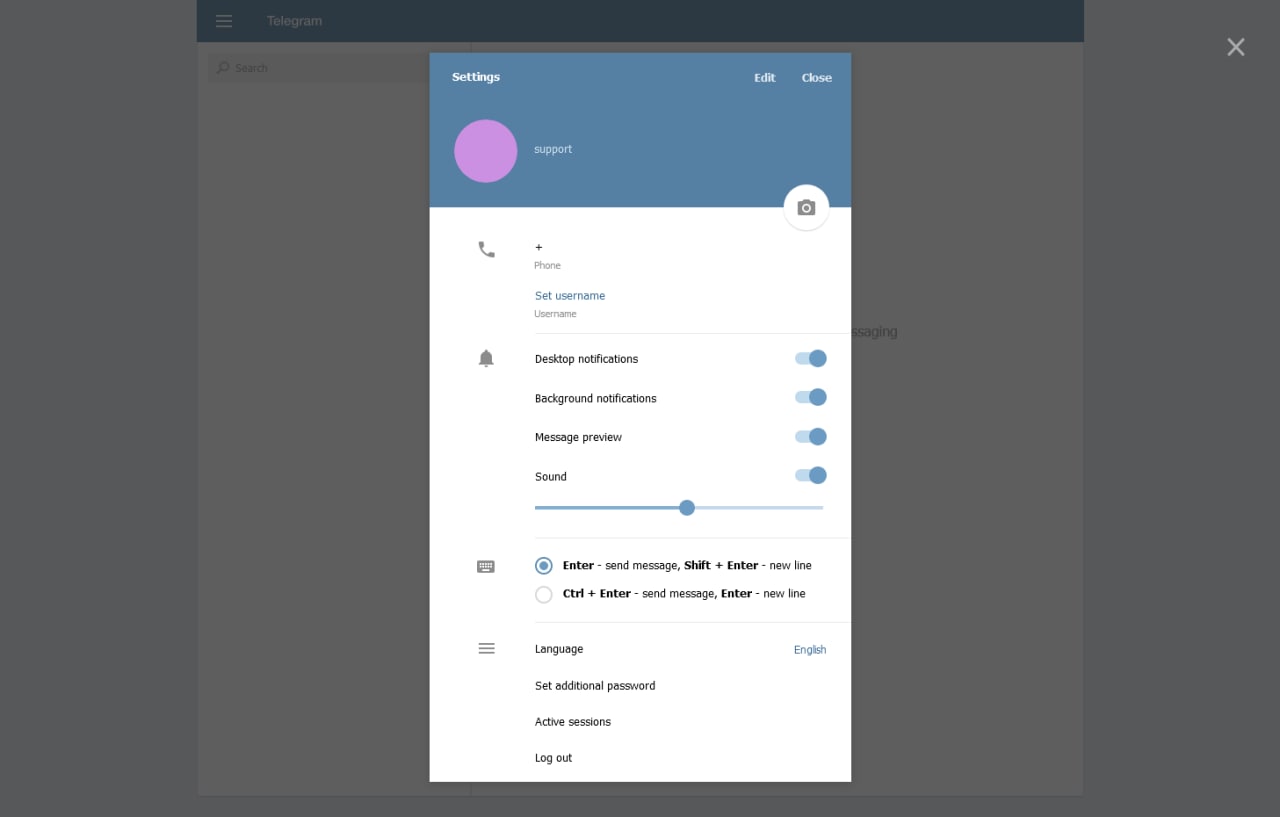Click the purple profile avatar
Image resolution: width=1280 pixels, height=817 pixels.
(x=486, y=151)
